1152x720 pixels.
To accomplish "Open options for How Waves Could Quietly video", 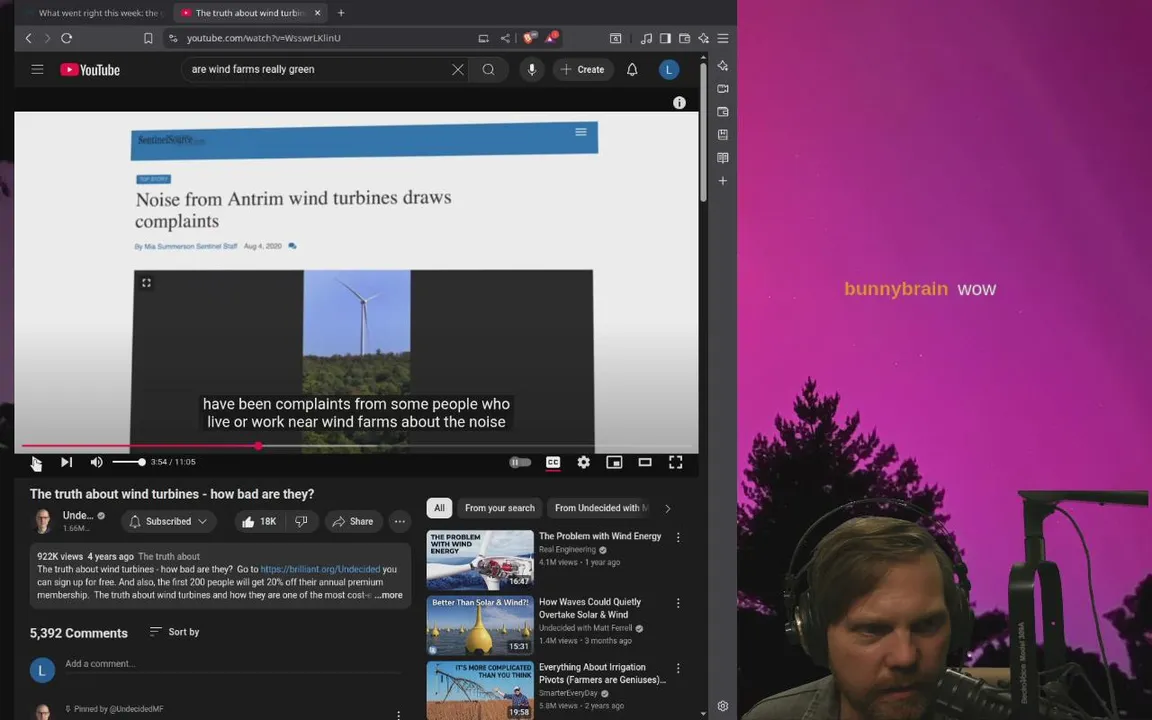I will [678, 603].
